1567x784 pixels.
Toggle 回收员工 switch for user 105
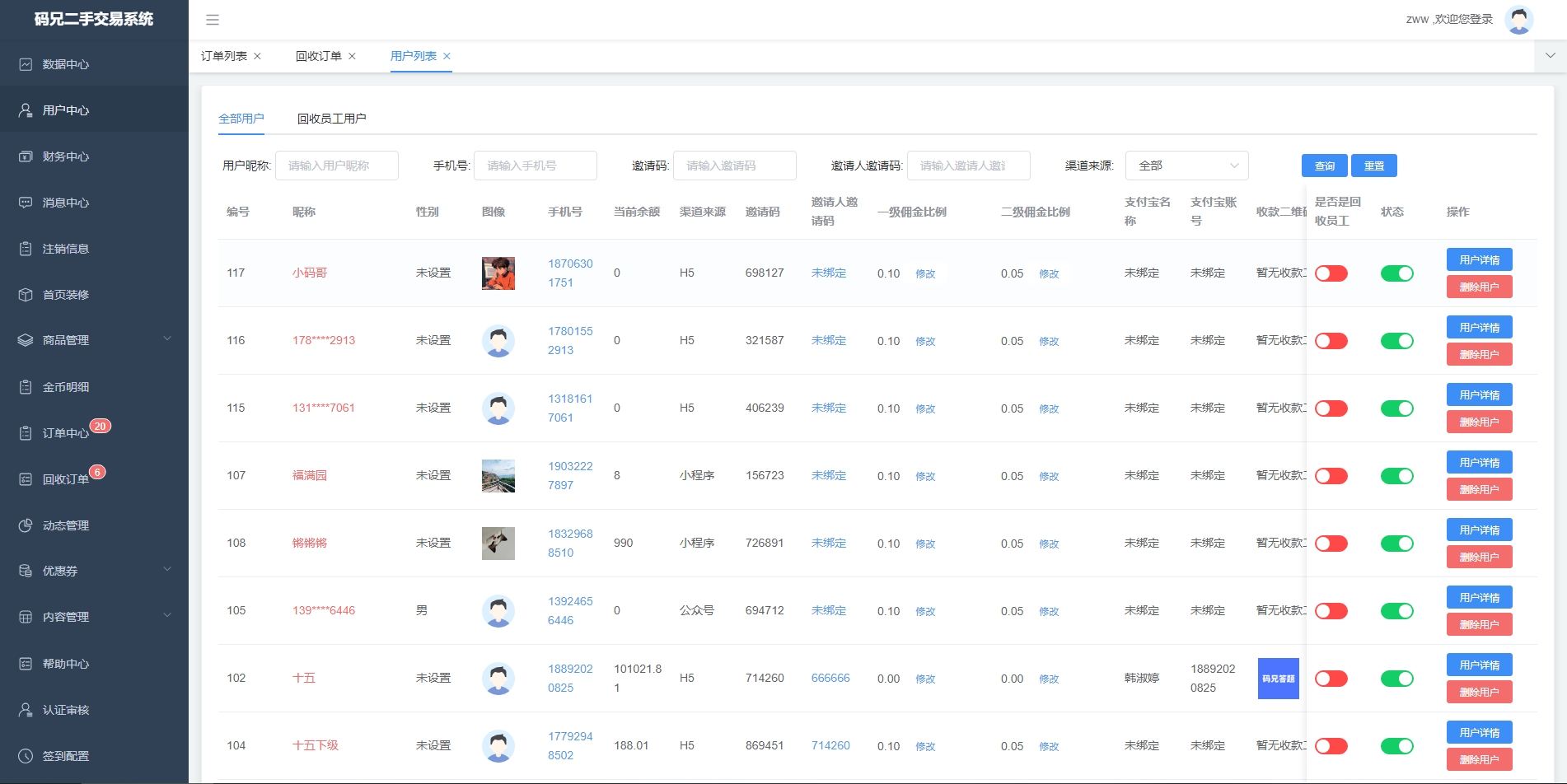click(x=1331, y=611)
